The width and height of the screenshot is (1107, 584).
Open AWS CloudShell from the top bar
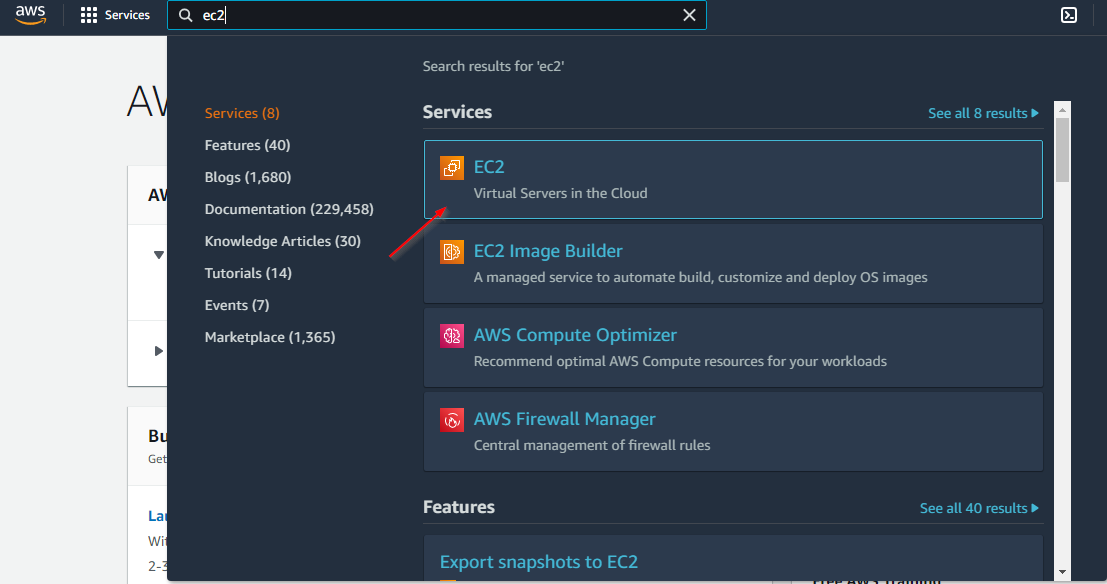point(1069,15)
